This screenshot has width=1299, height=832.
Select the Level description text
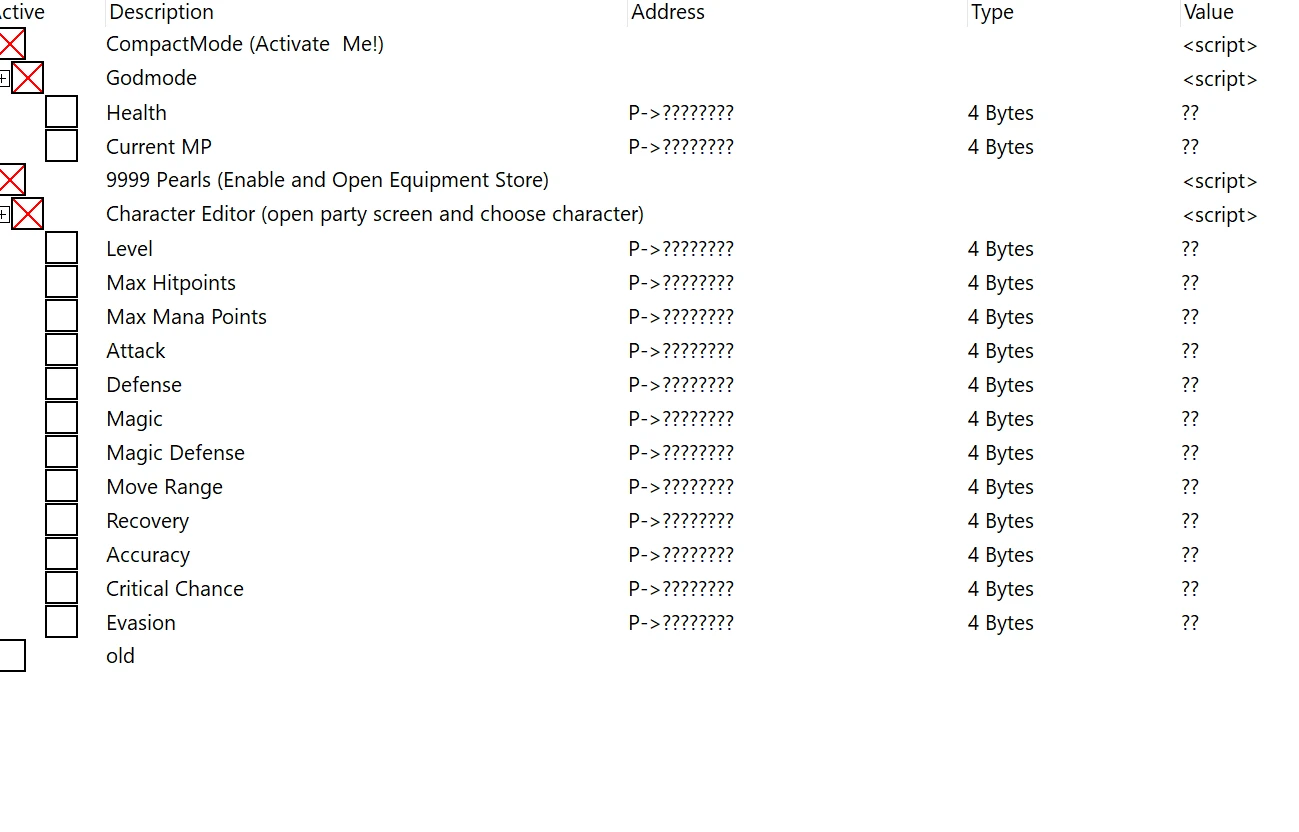[129, 248]
